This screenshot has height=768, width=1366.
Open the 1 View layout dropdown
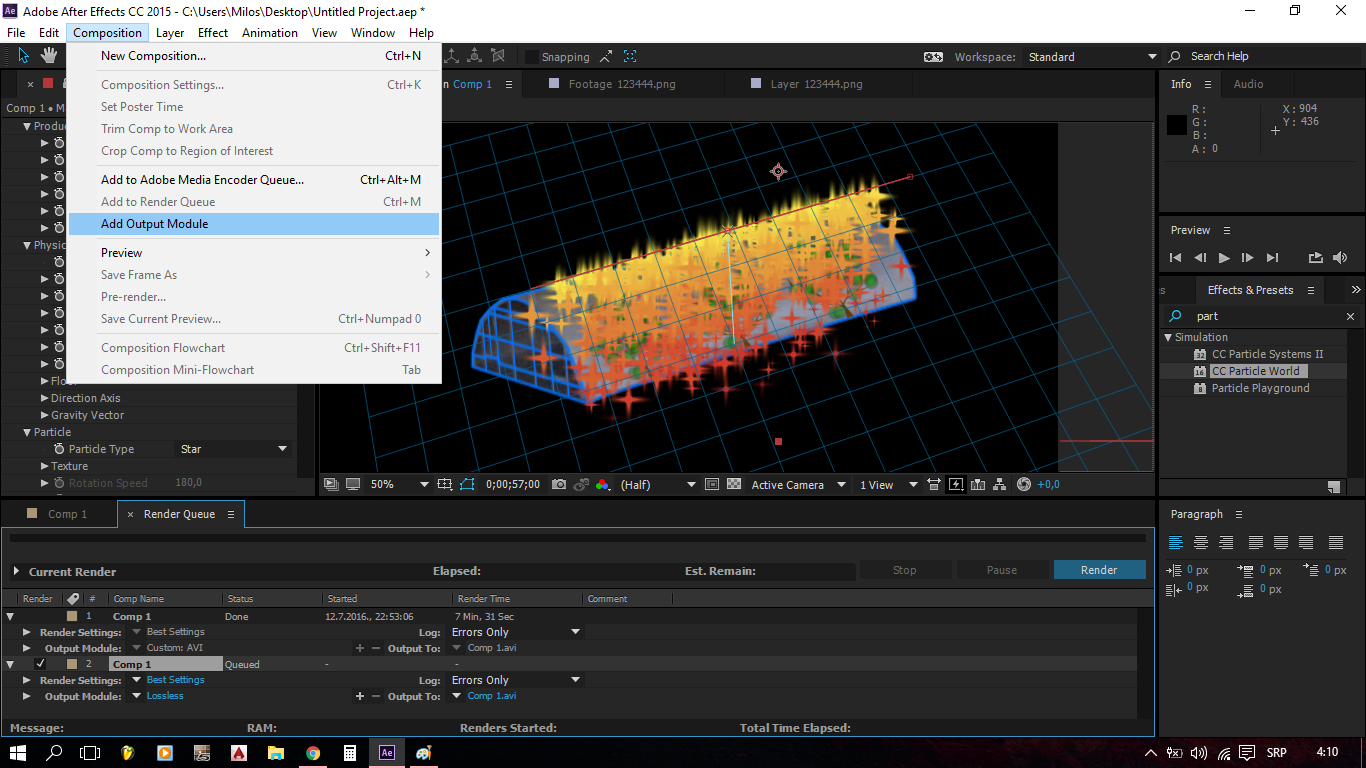888,484
